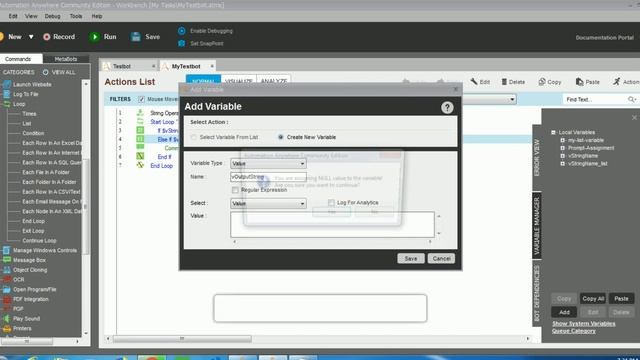640x360 pixels.
Task: Open Queue Category link
Action: coord(573,331)
